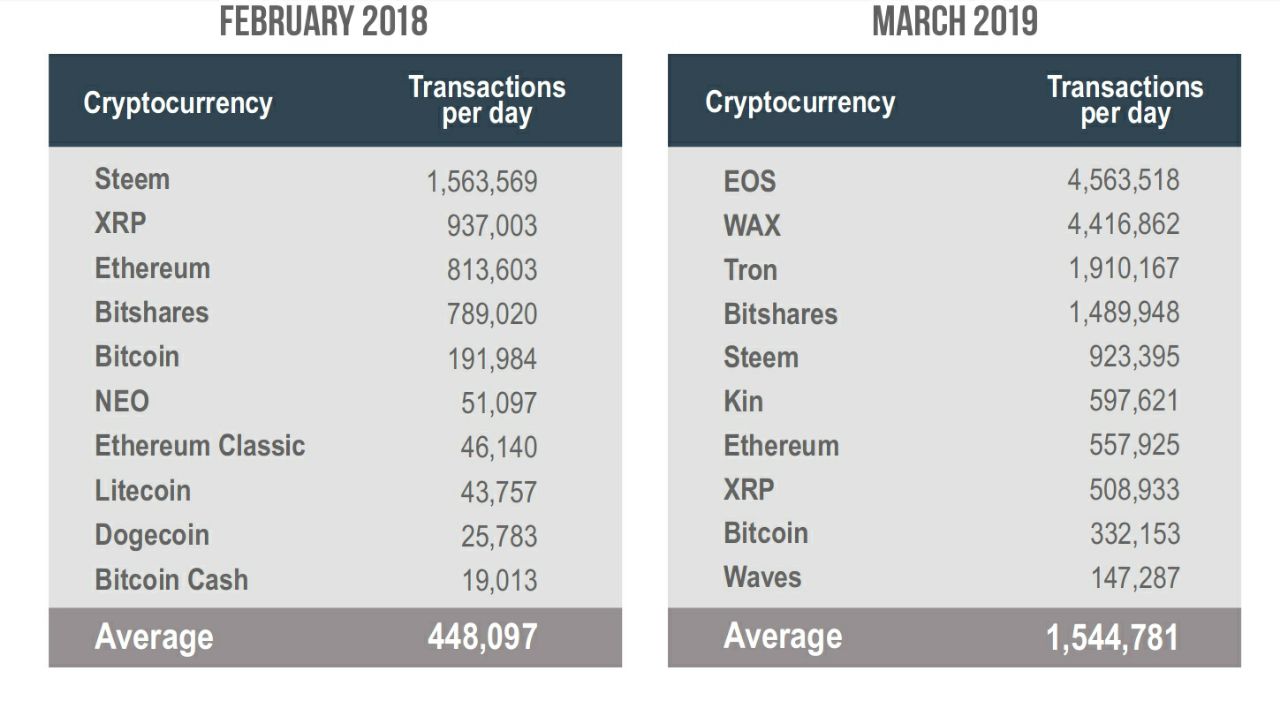Select the Kin row label
This screenshot has height=708, width=1280.
(743, 402)
